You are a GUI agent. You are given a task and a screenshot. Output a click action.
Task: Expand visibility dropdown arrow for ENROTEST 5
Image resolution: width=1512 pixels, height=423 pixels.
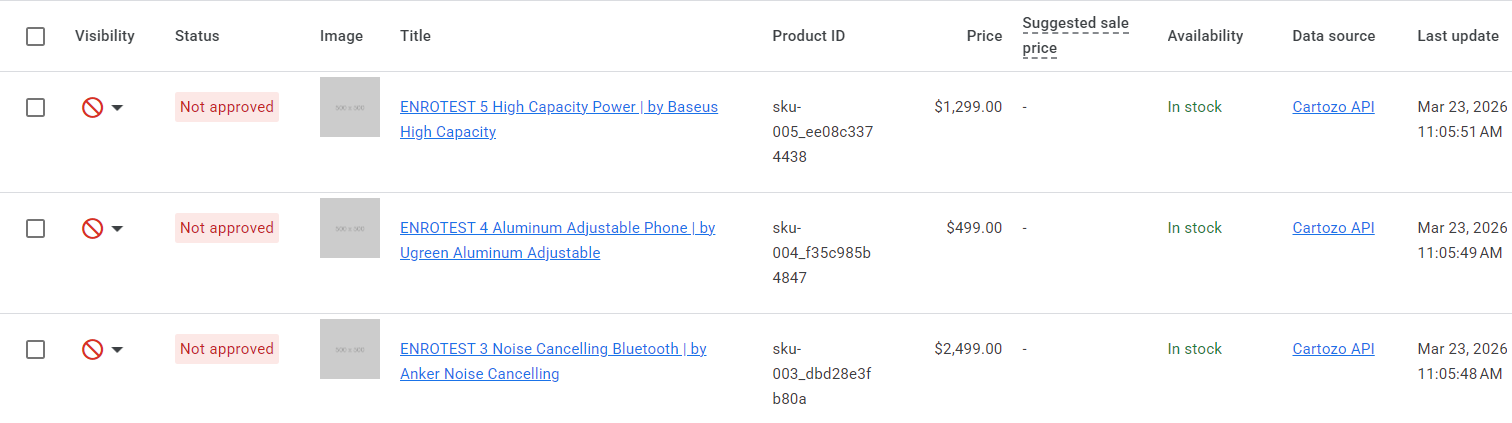click(x=117, y=108)
